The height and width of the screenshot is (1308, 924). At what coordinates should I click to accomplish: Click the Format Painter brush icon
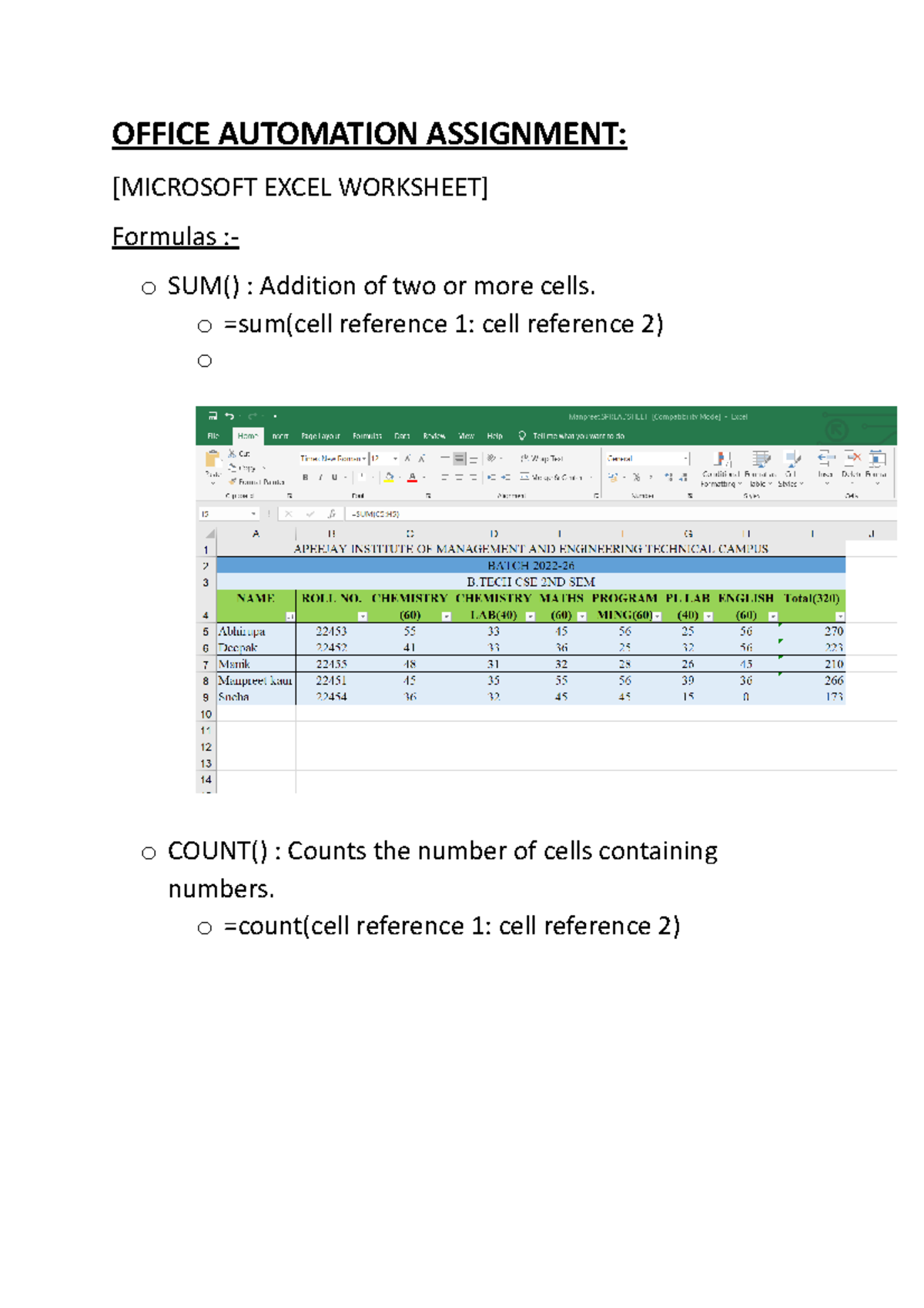(x=233, y=481)
